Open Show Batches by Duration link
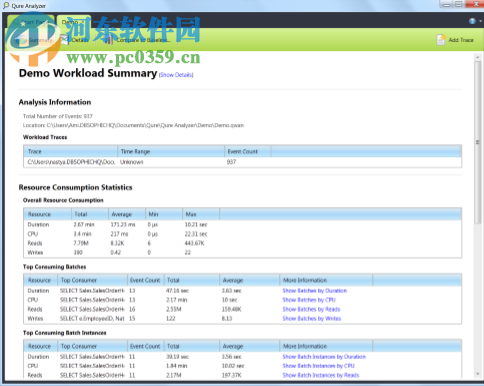The width and height of the screenshot is (484, 386). 315,291
